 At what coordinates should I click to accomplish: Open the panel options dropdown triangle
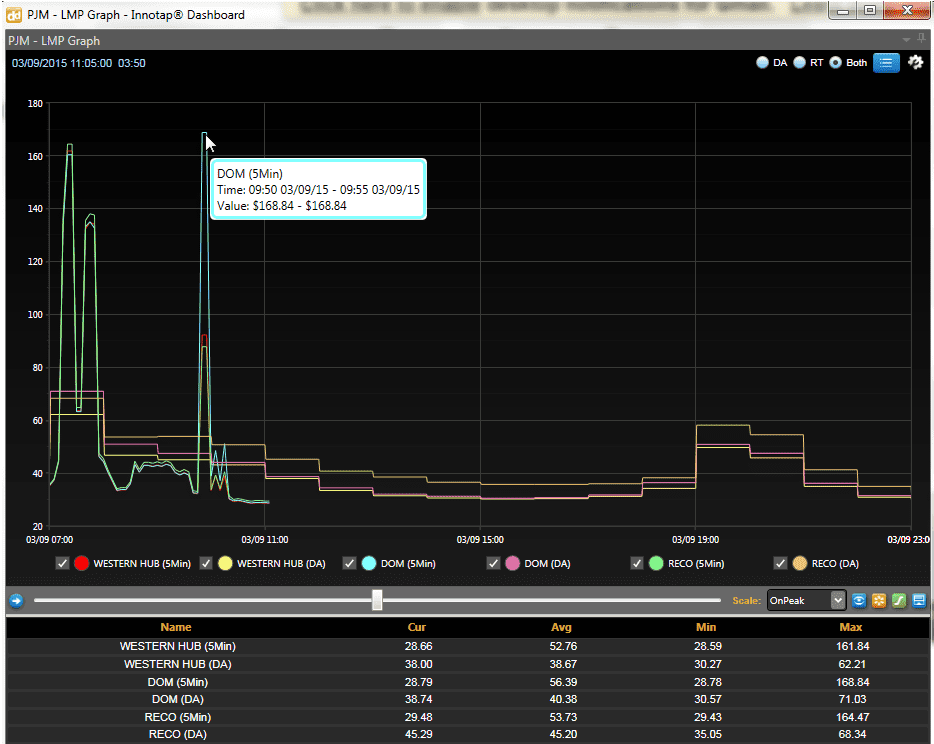click(x=906, y=40)
